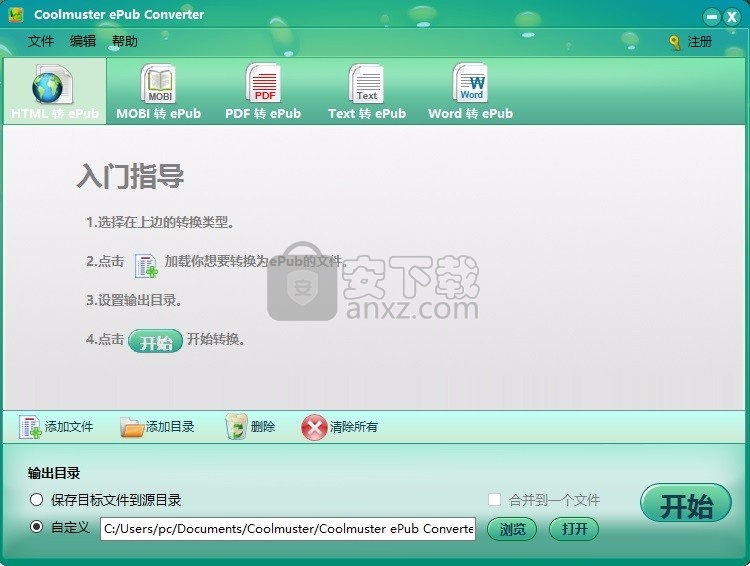Select the HTML 转 ePub conversion mode
The width and height of the screenshot is (750, 566).
click(x=55, y=92)
